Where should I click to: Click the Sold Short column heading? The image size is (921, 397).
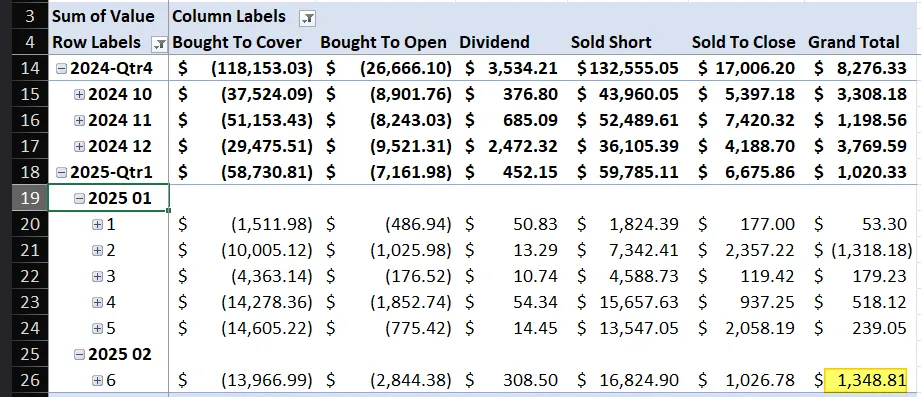(611, 42)
